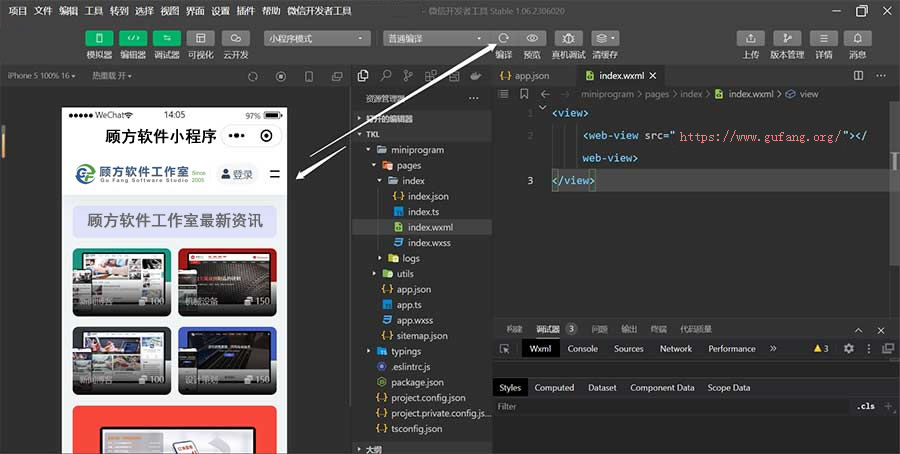
Task: Click the preview eye icon
Action: (x=532, y=38)
